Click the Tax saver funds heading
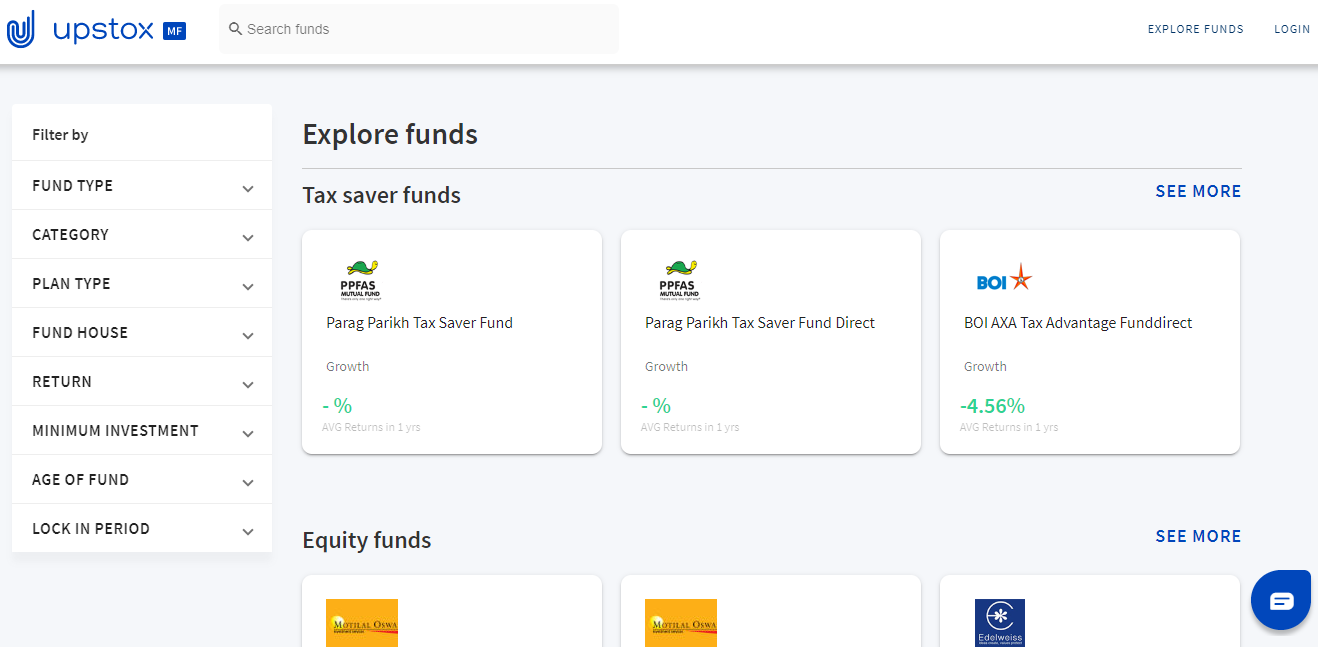The image size is (1318, 647). [382, 195]
